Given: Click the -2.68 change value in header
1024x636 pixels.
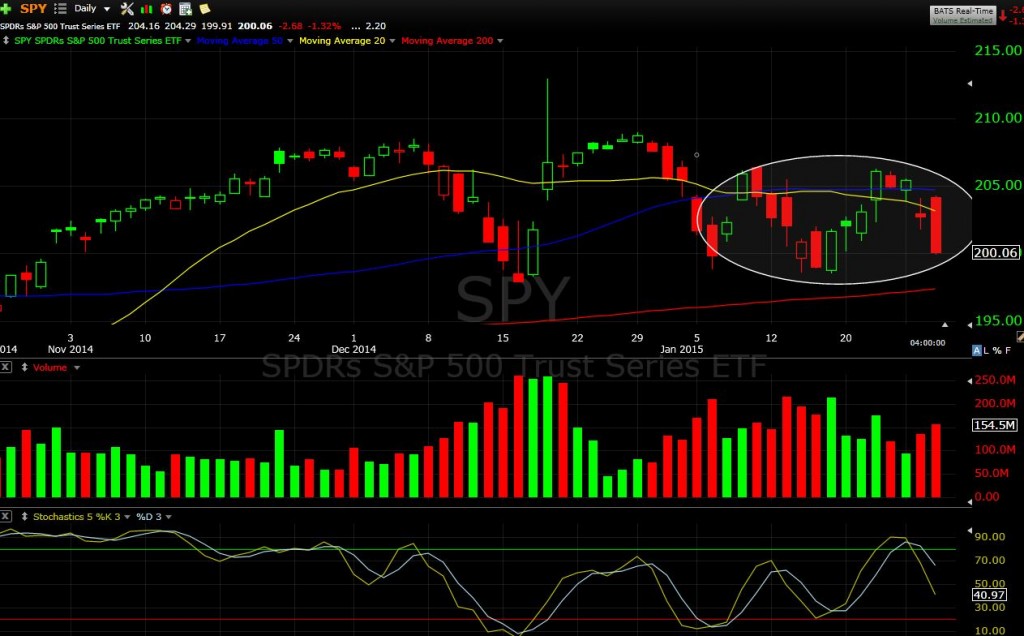Looking at the screenshot, I should pos(291,26).
